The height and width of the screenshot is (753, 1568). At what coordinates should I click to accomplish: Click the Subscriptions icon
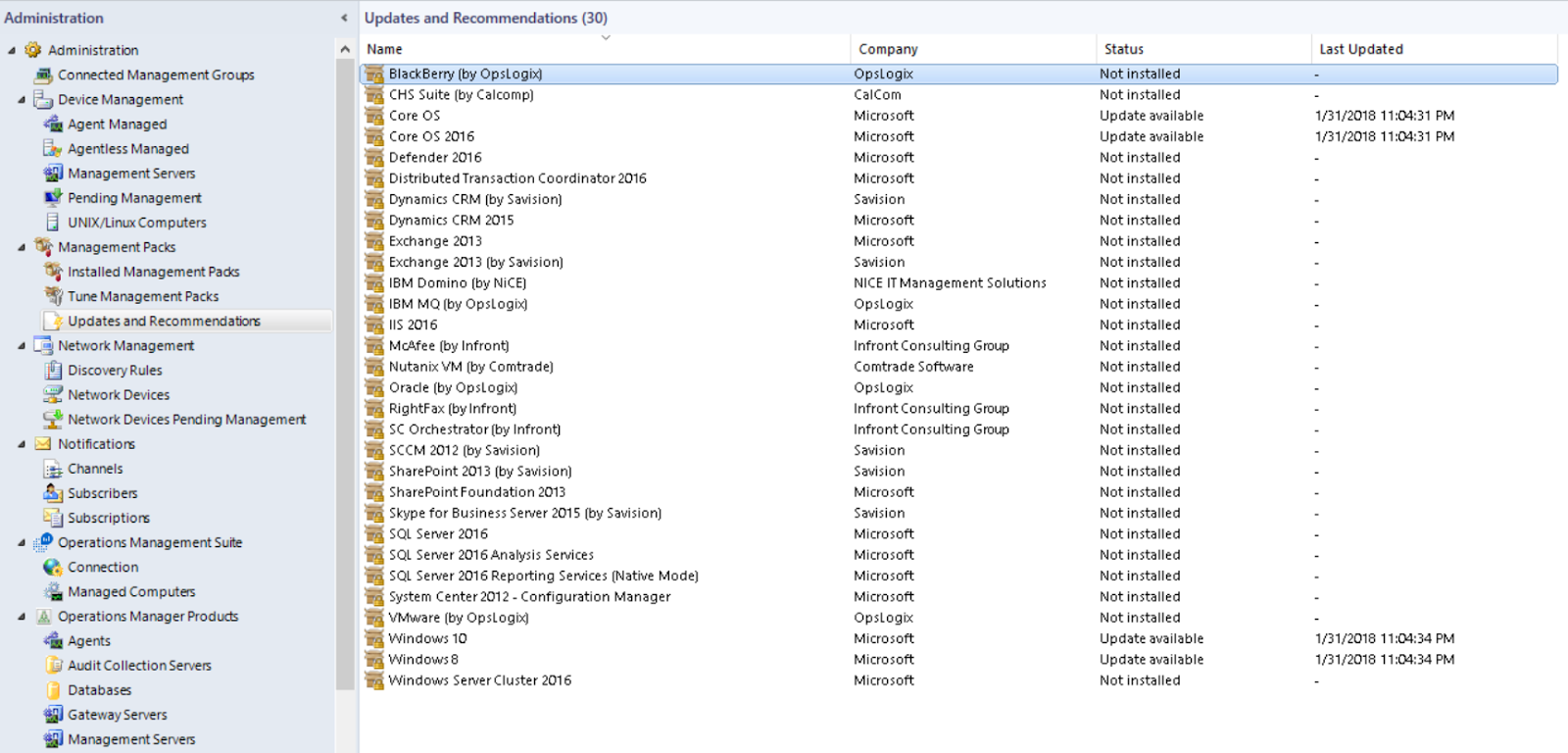coord(53,518)
